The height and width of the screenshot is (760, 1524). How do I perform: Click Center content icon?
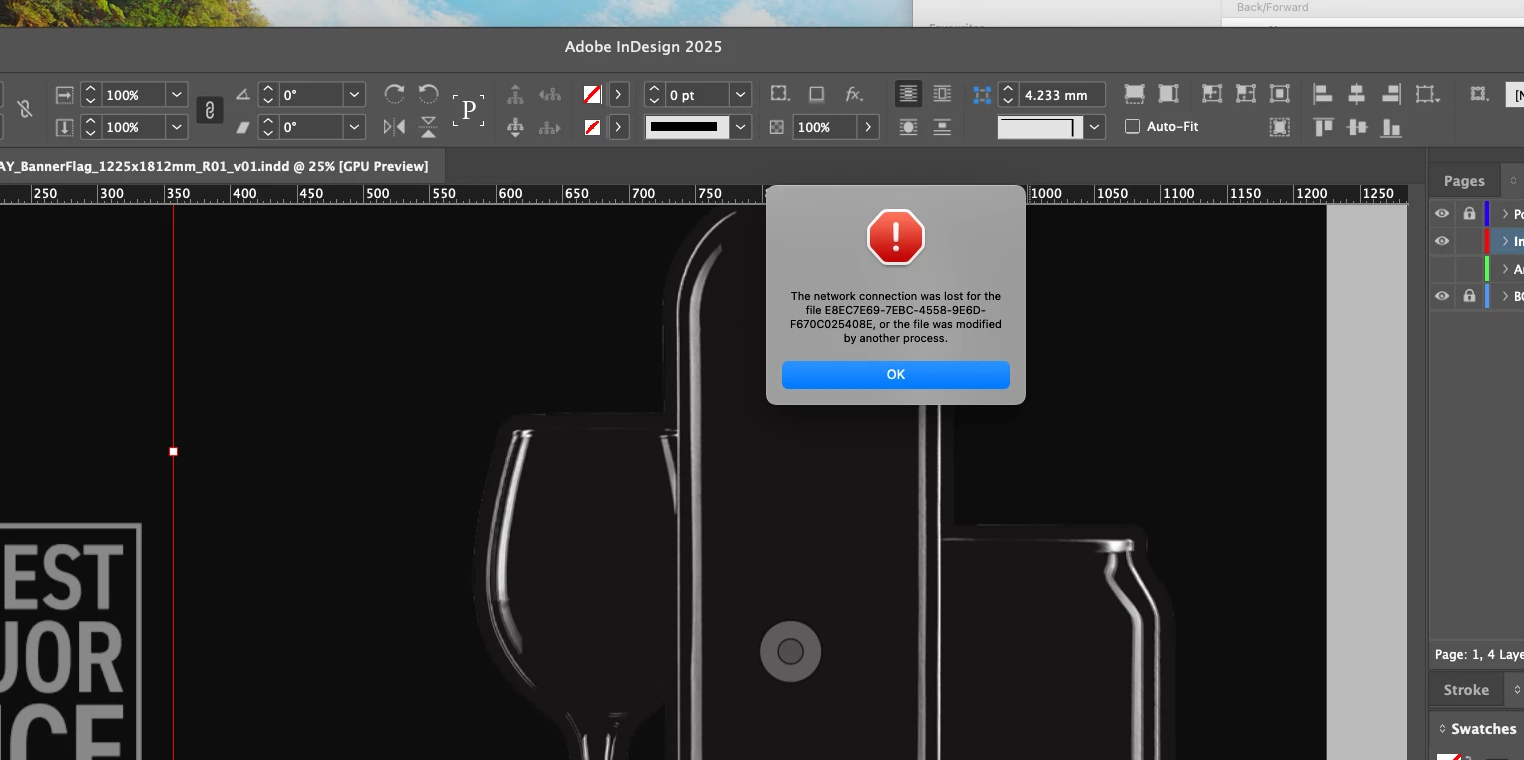tap(1279, 94)
